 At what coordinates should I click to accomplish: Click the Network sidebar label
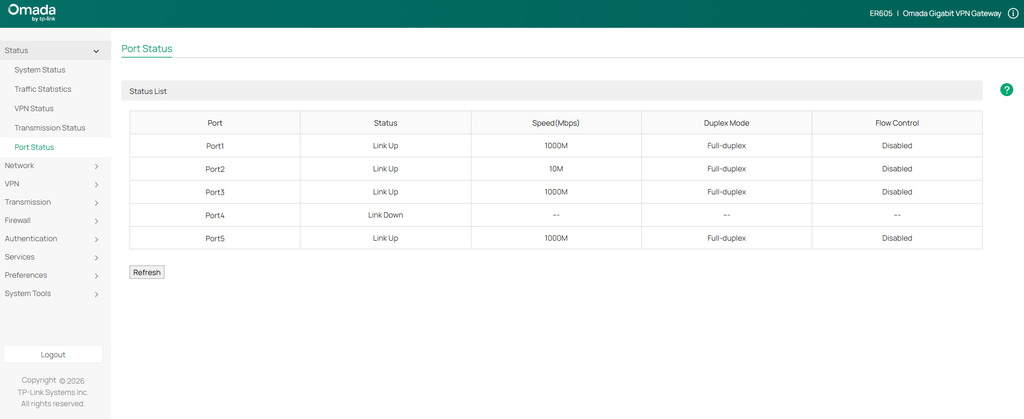(20, 166)
